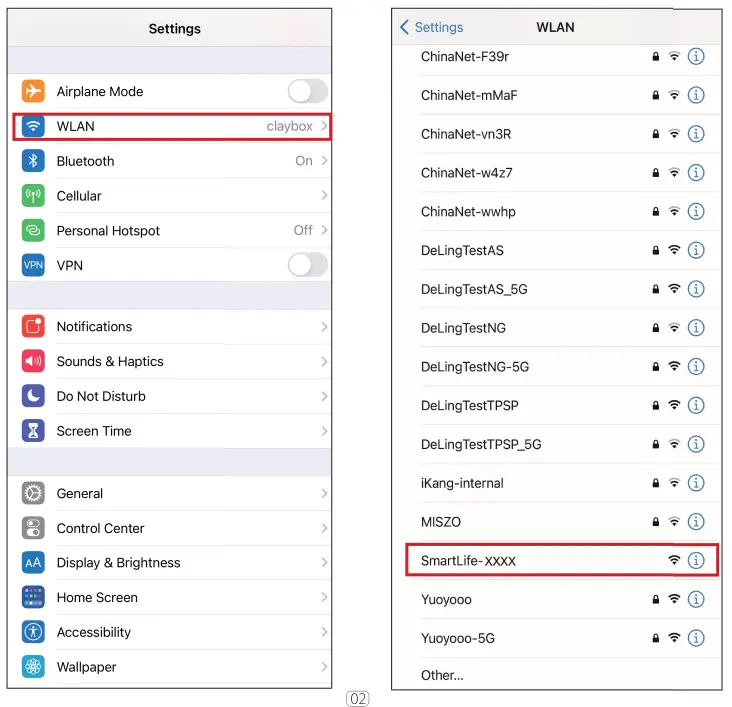Join the Yuoyooo-5G network
Image resolution: width=732 pixels, height=707 pixels.
pos(458,638)
